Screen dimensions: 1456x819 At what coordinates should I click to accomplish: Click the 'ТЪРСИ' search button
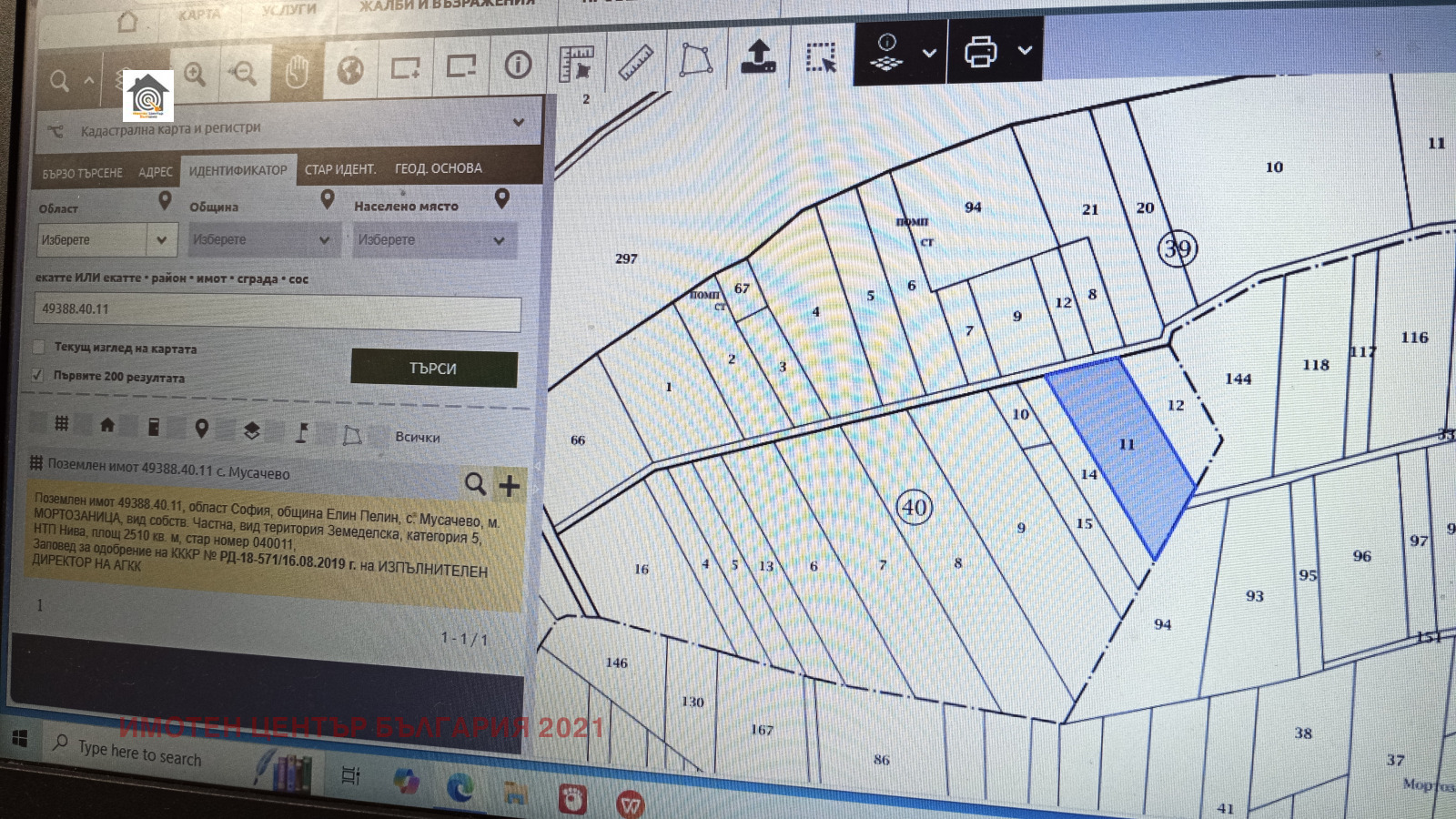click(x=433, y=369)
